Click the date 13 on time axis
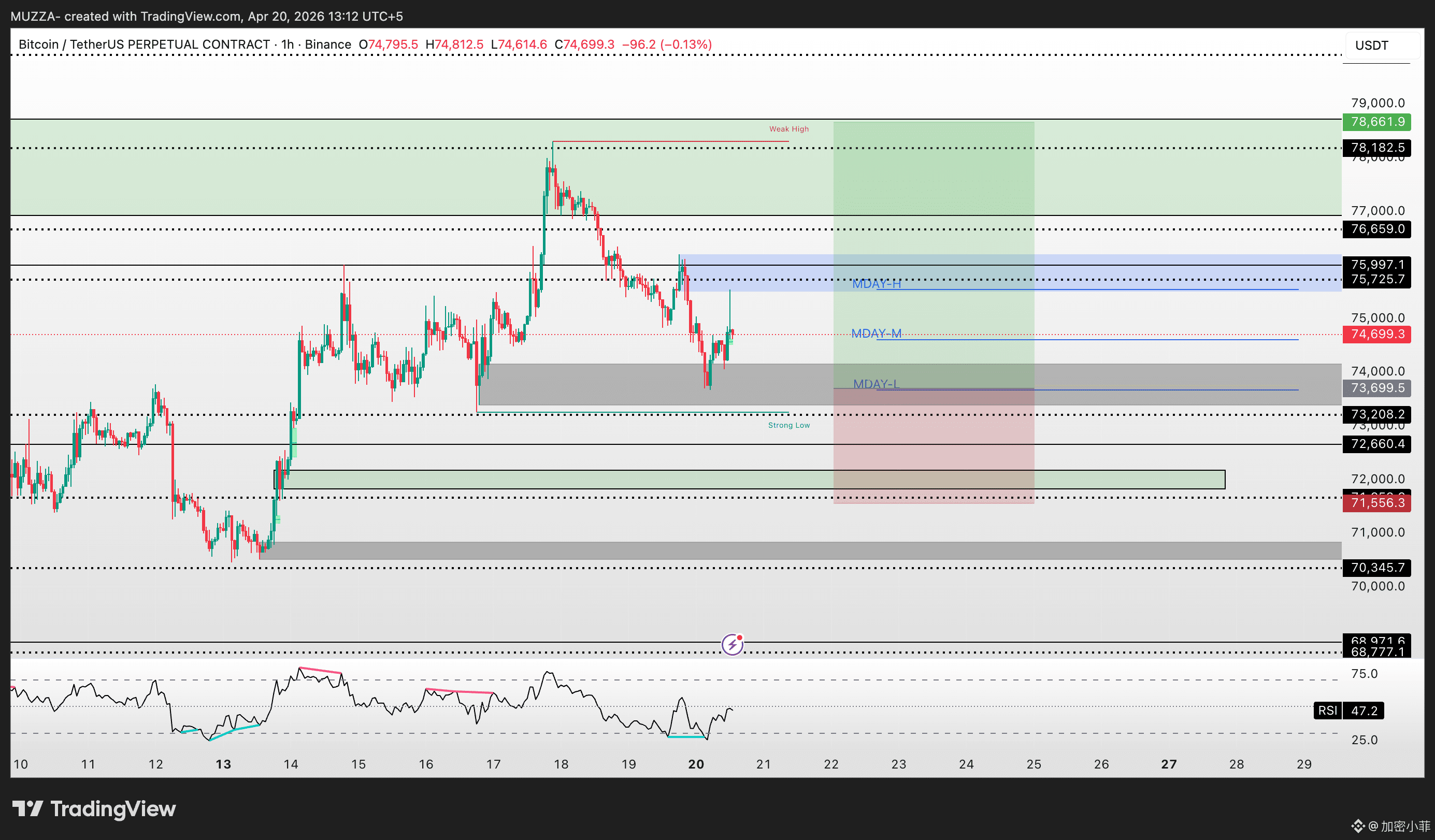This screenshot has width=1435, height=840. pos(223,764)
